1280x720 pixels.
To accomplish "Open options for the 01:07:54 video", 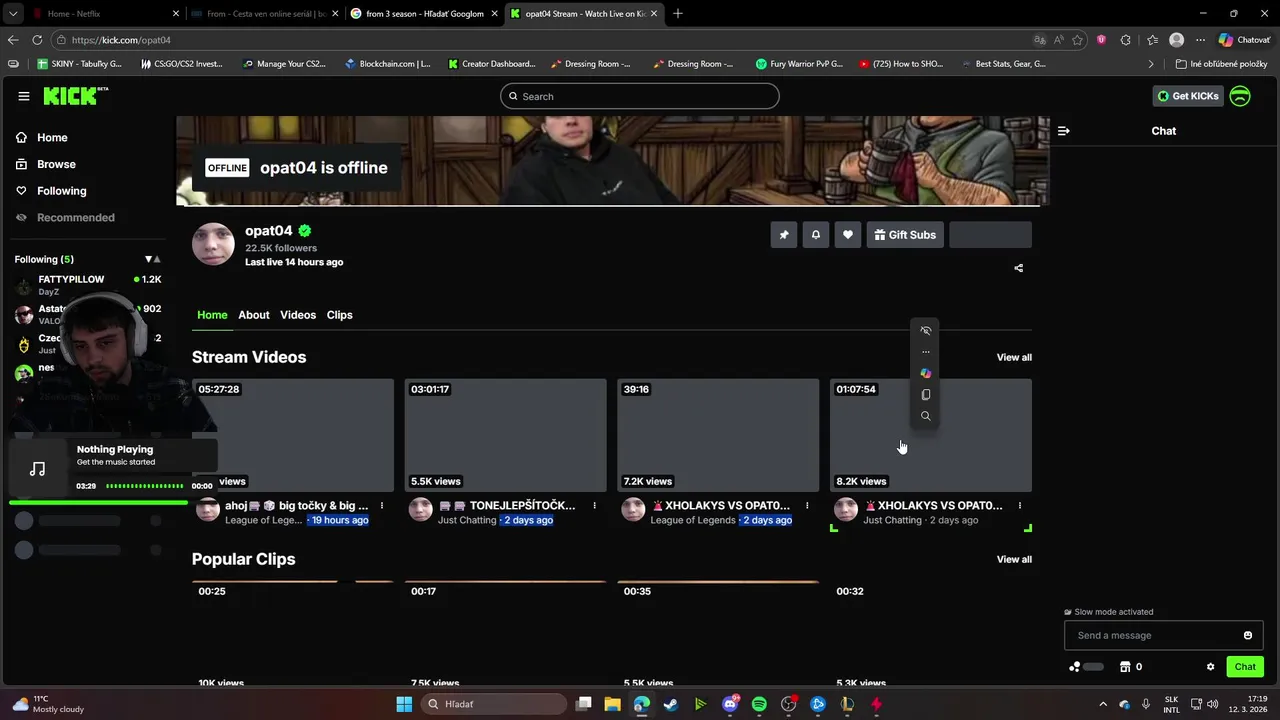I will tap(1020, 506).
